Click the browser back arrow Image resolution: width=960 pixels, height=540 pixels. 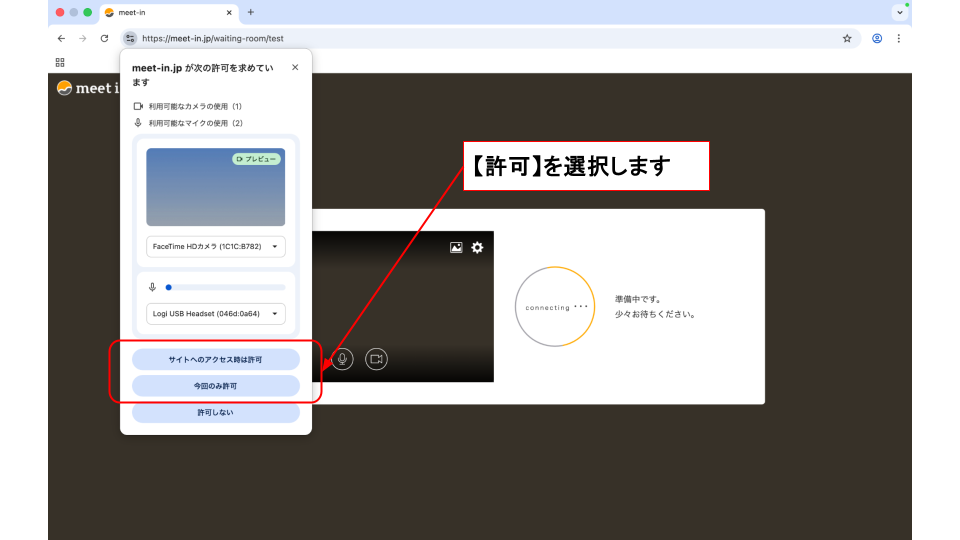61,38
